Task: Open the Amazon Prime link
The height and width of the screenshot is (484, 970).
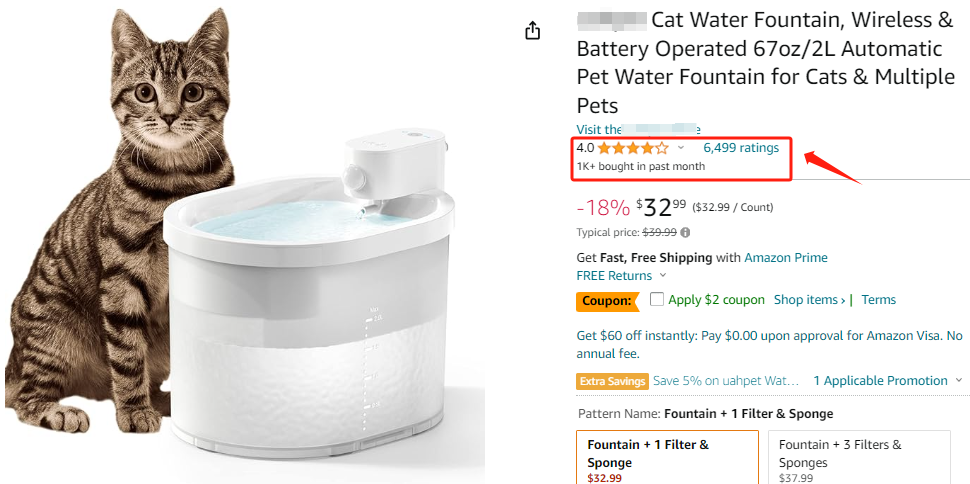Action: click(x=786, y=257)
